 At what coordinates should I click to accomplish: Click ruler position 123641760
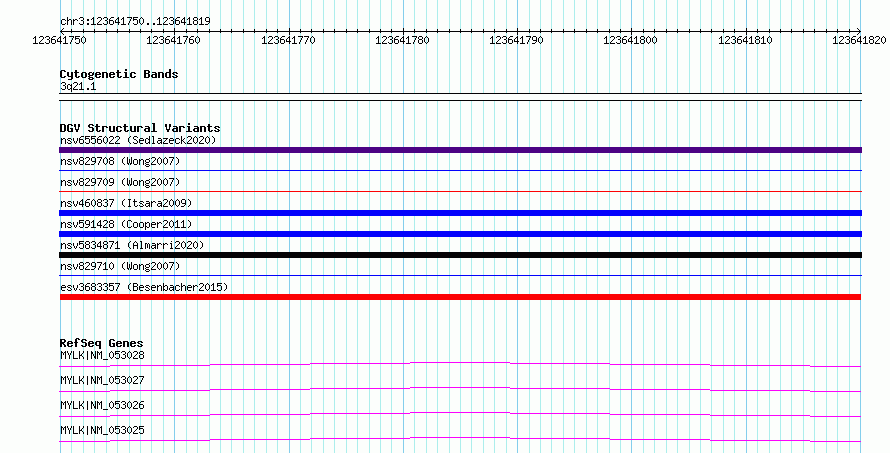173,40
